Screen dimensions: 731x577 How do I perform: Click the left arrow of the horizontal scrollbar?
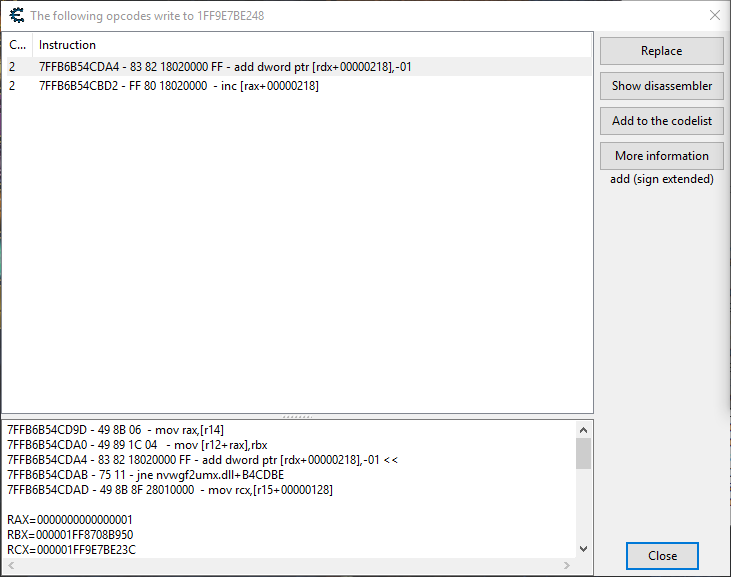11,565
